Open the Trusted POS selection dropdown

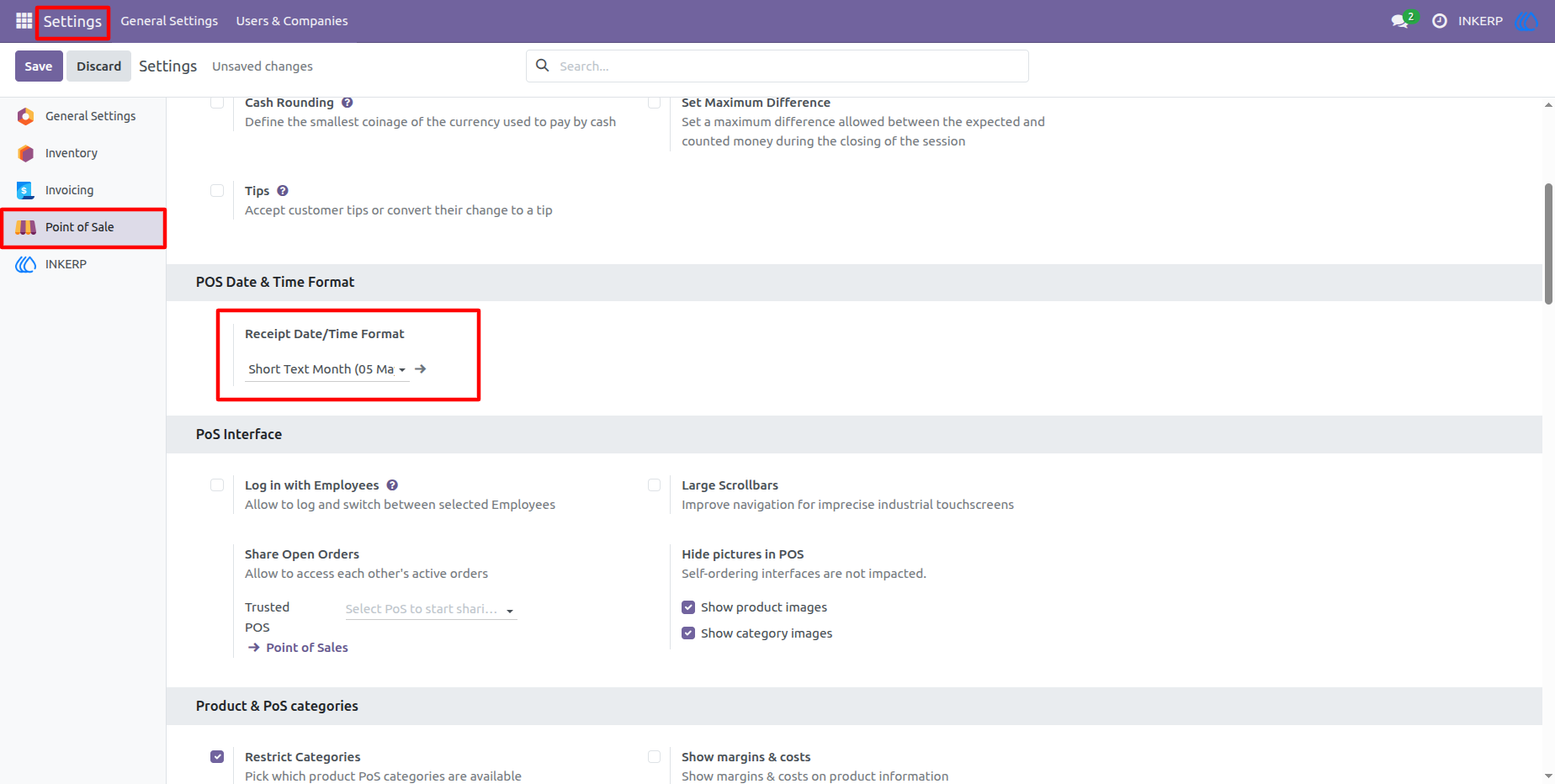[x=431, y=609]
